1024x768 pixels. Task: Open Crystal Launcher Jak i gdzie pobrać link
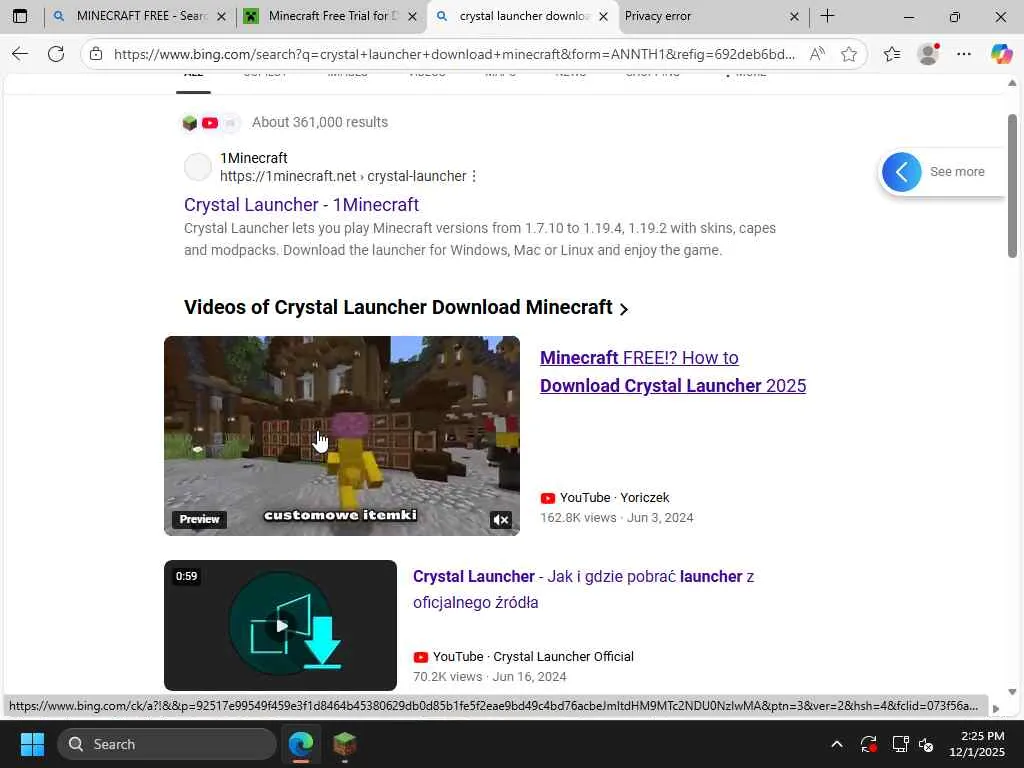click(x=583, y=589)
